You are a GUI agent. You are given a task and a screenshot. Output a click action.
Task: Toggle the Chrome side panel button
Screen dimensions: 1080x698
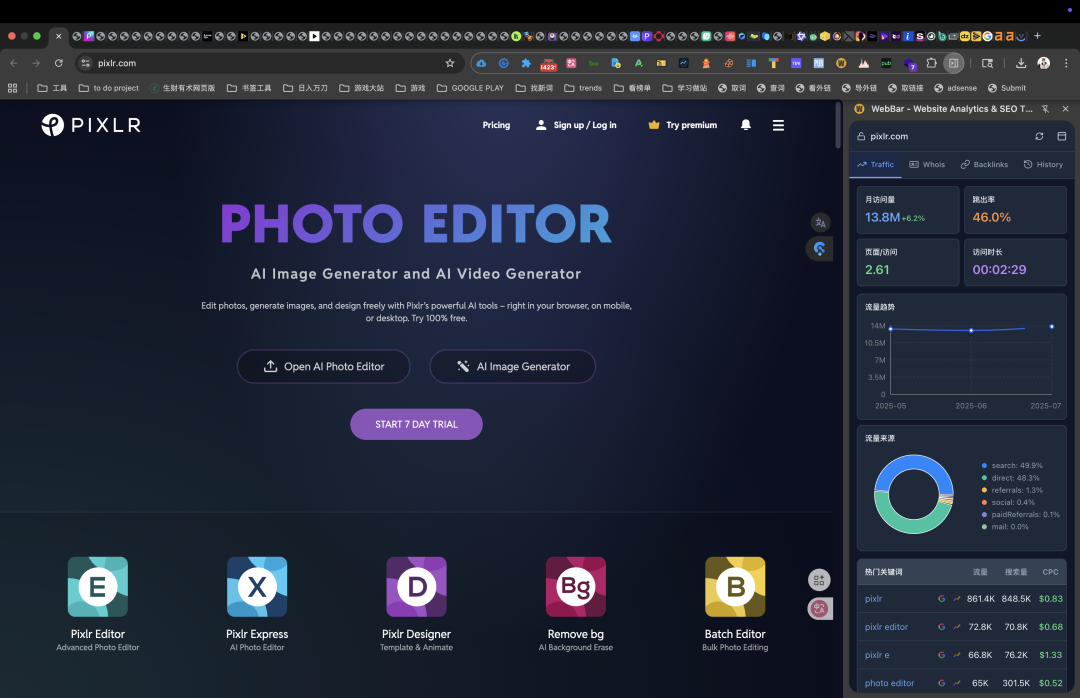953,63
